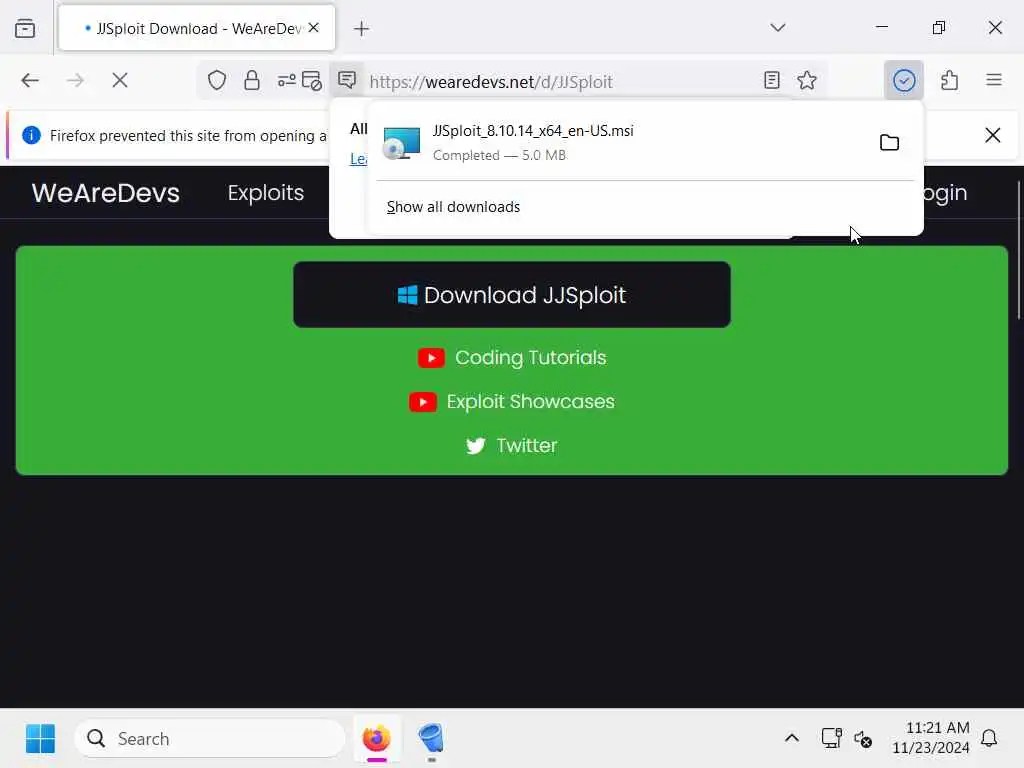Screen dimensions: 1024x768
Task: Click the Download JJSploit button
Action: tap(512, 295)
